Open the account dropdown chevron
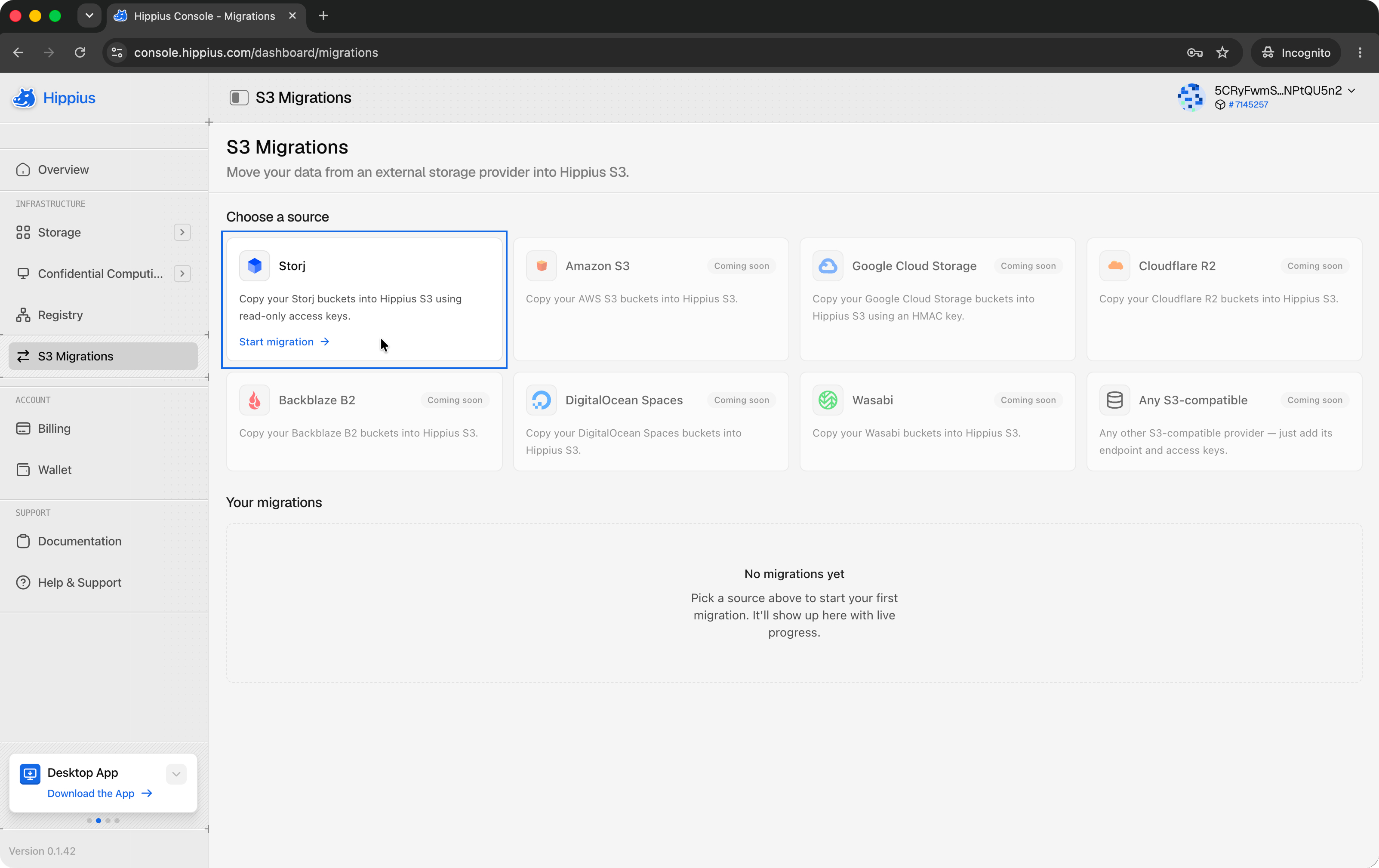 (1352, 90)
